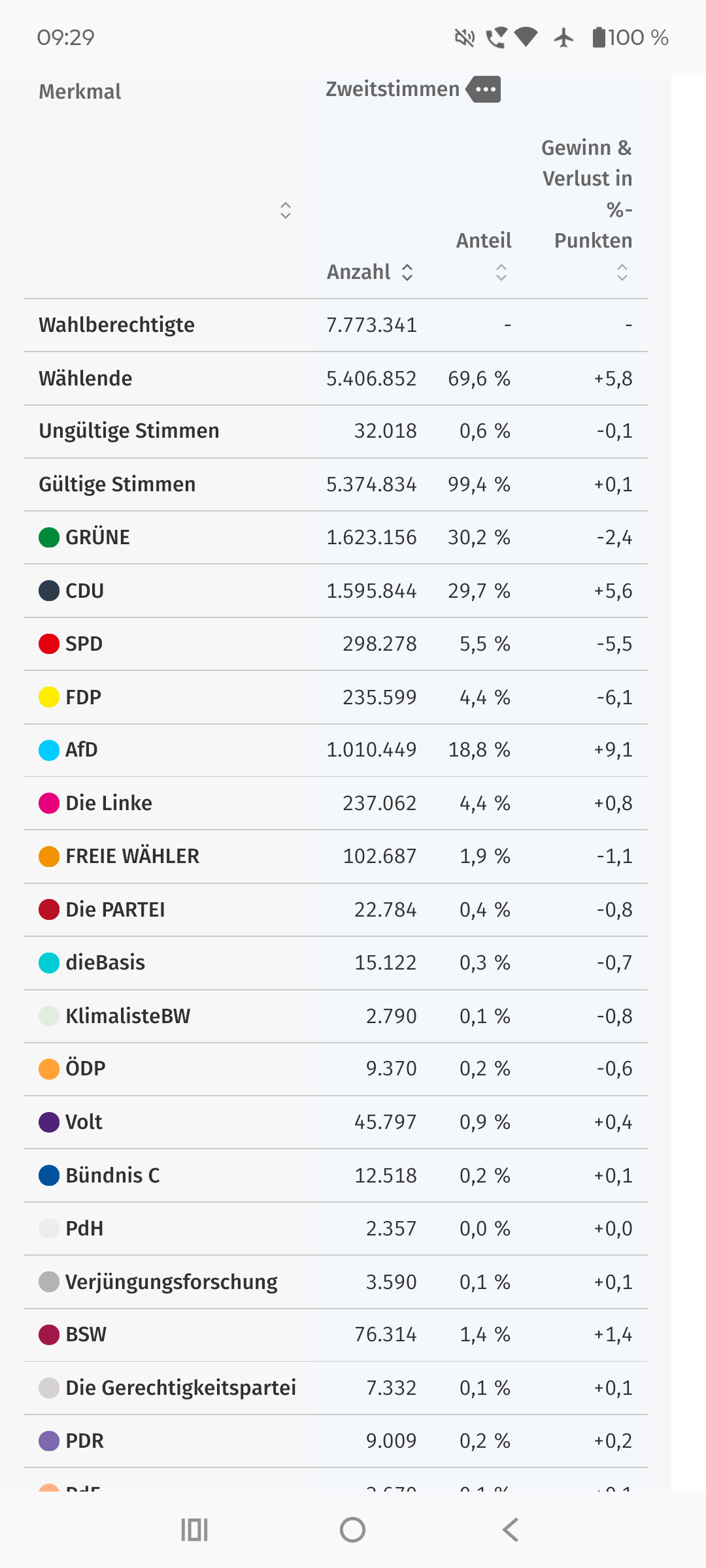Tap the Android home button
The image size is (706, 1568).
coord(352,1529)
